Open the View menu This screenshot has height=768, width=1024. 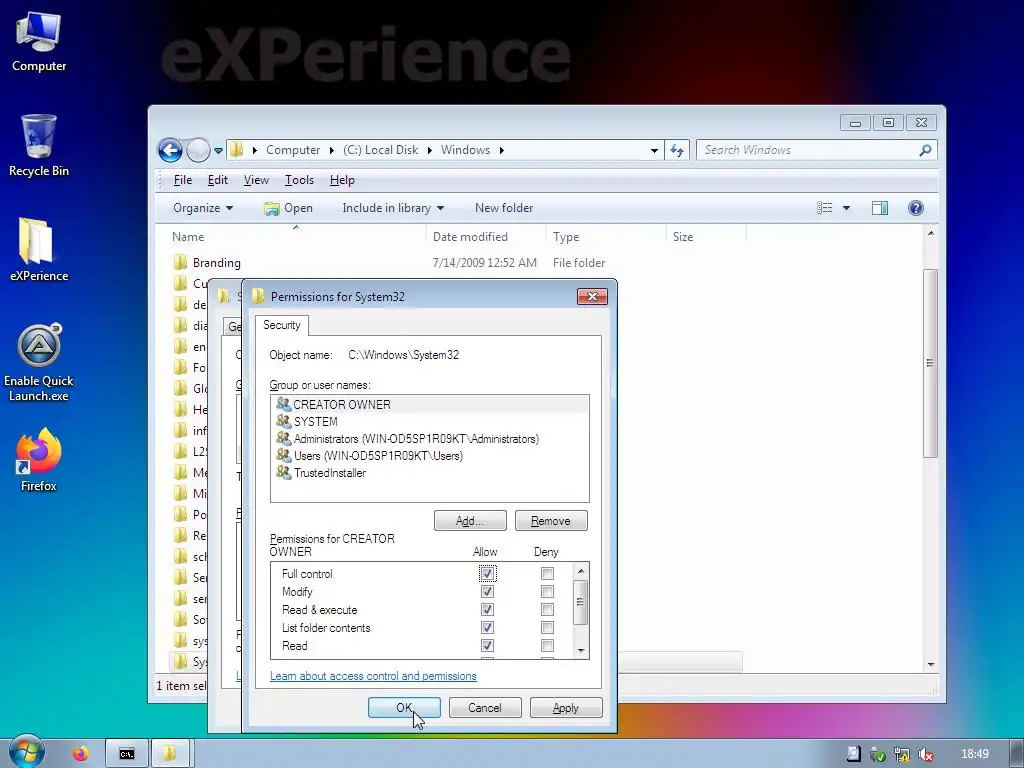[x=256, y=180]
